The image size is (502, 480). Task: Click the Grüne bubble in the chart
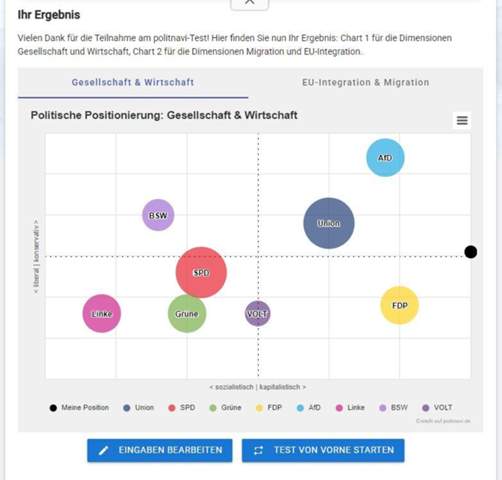click(x=187, y=313)
